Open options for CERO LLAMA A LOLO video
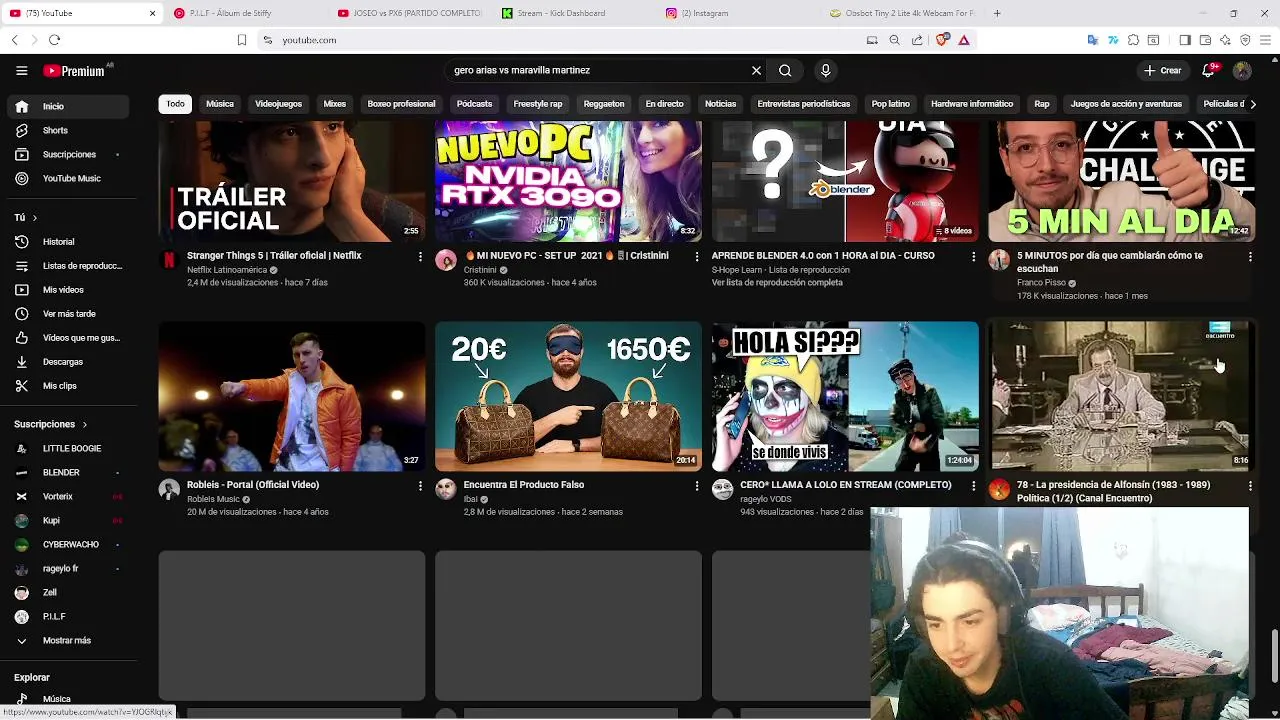Image resolution: width=1280 pixels, height=720 pixels. 973,486
